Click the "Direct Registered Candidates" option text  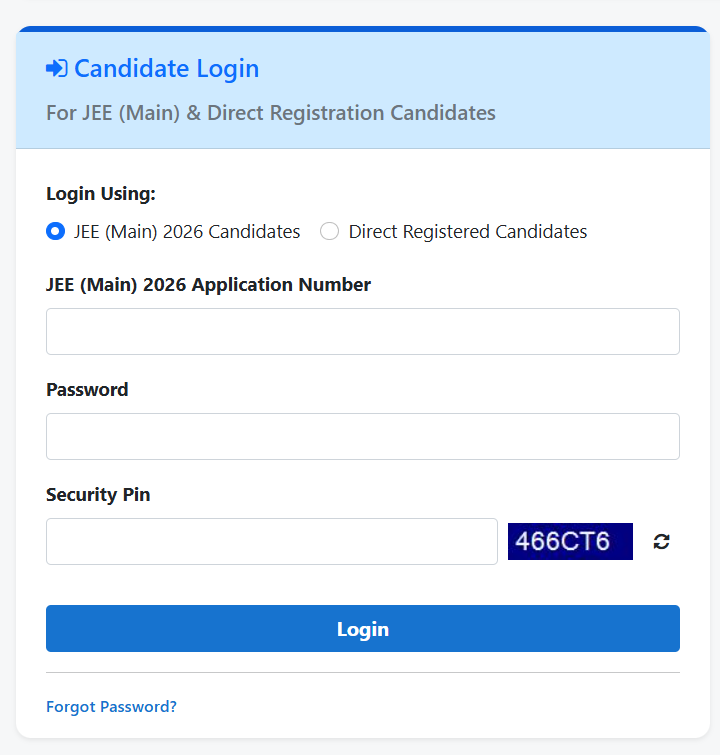pyautogui.click(x=467, y=232)
